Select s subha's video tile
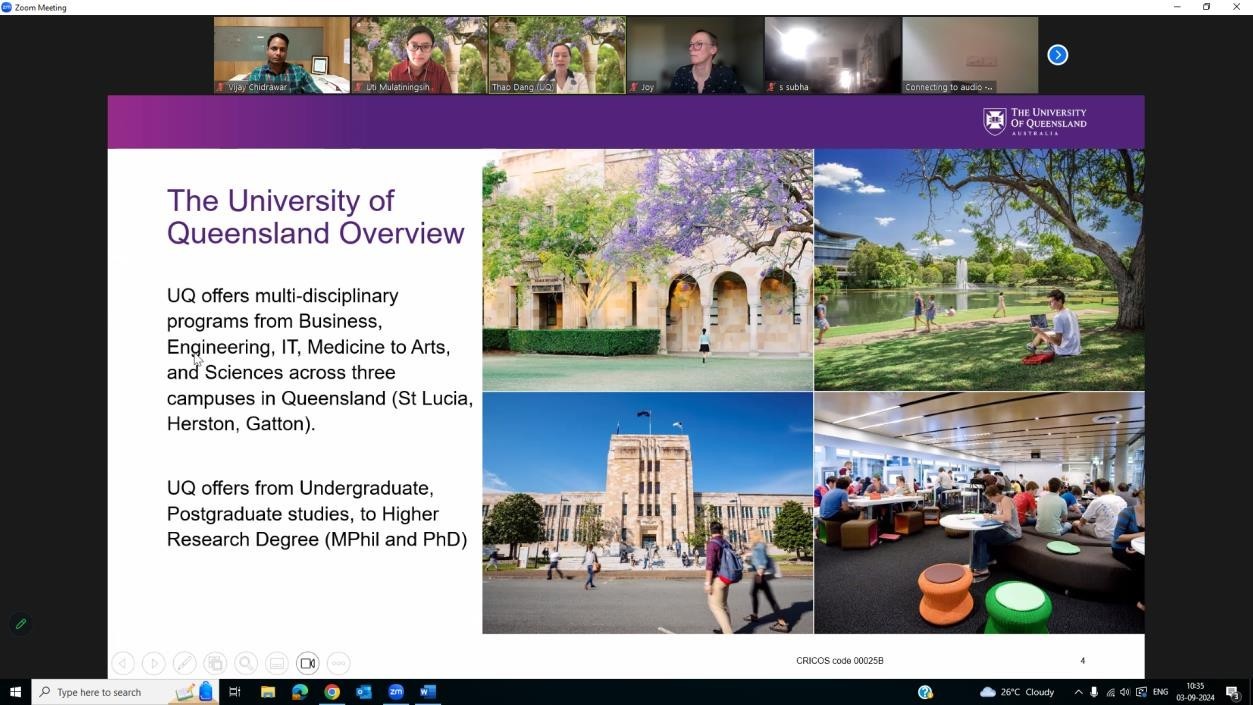1253x705 pixels. 832,55
